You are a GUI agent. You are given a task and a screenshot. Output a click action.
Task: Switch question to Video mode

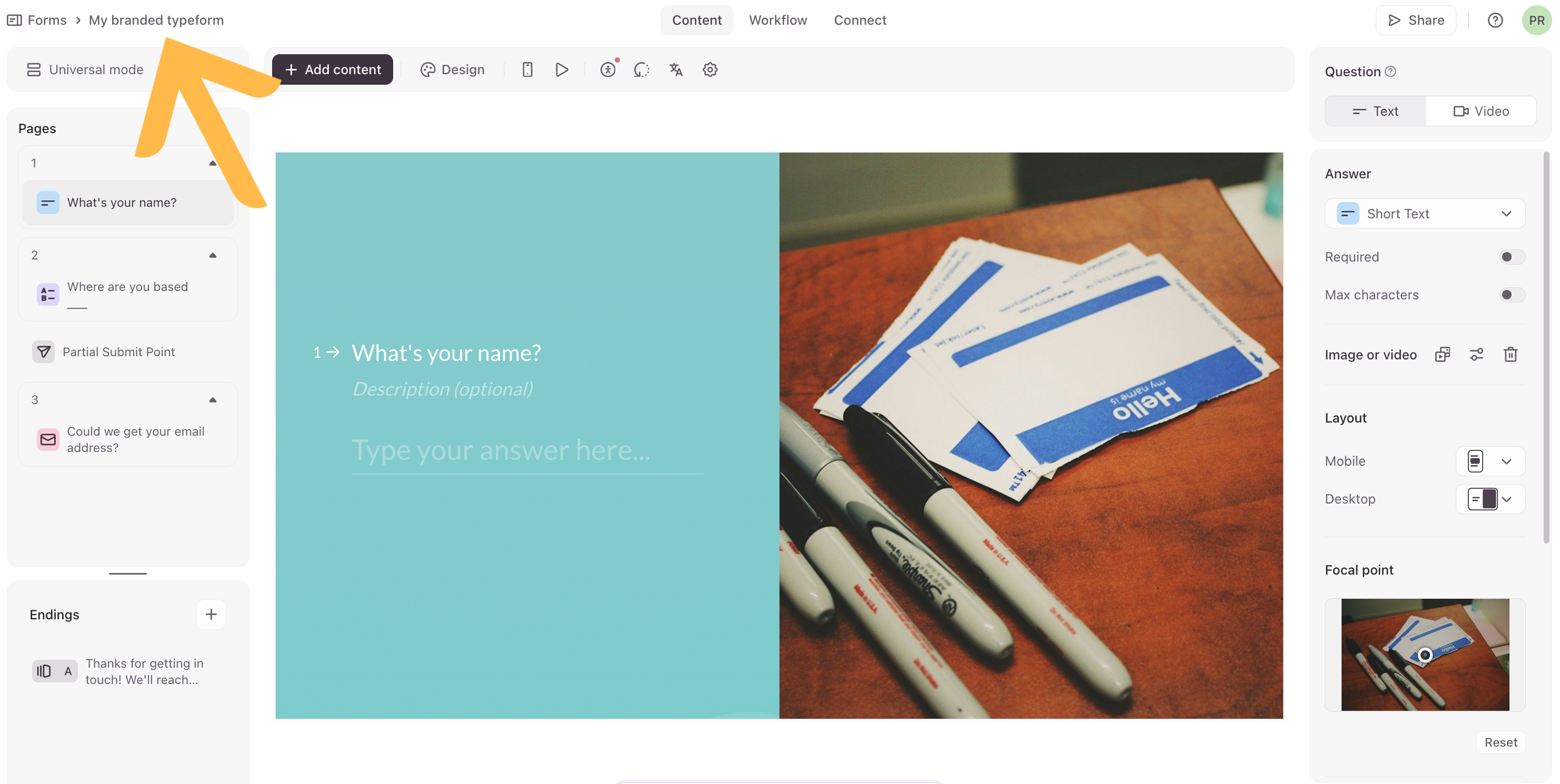tap(1481, 112)
